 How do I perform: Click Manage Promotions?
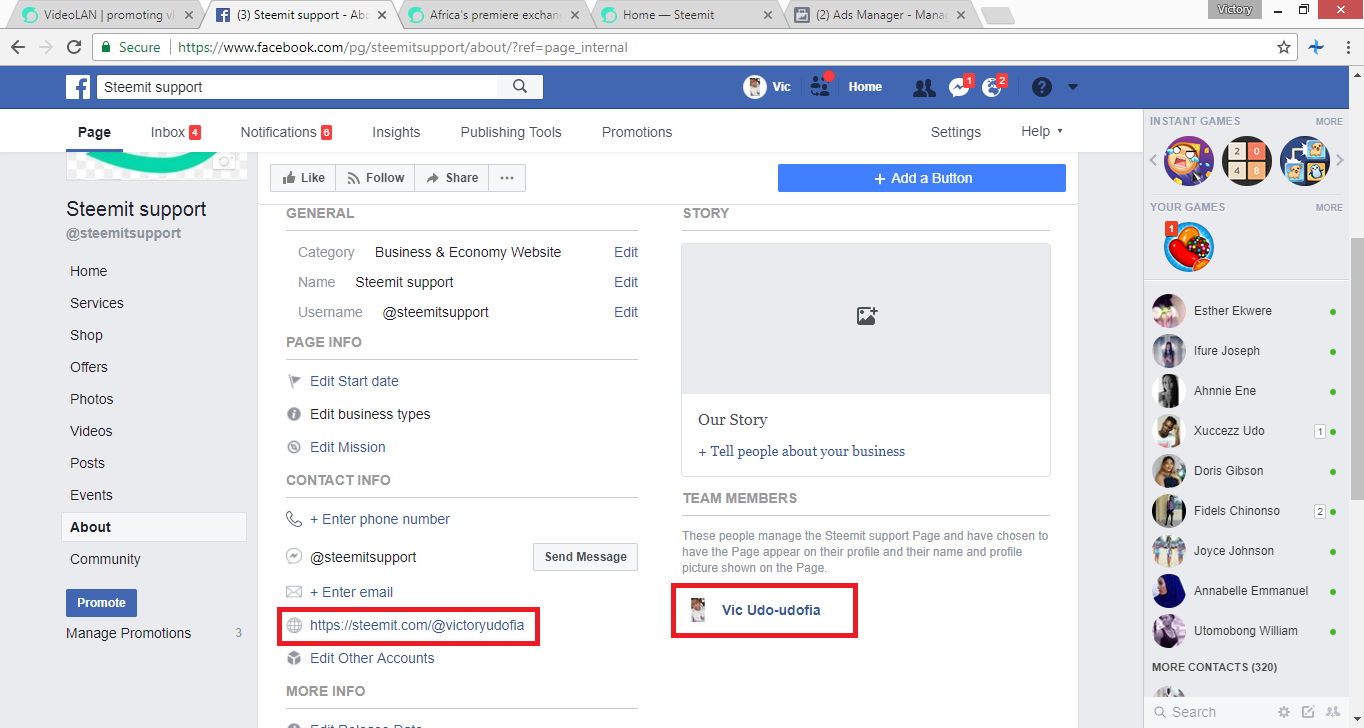click(128, 633)
